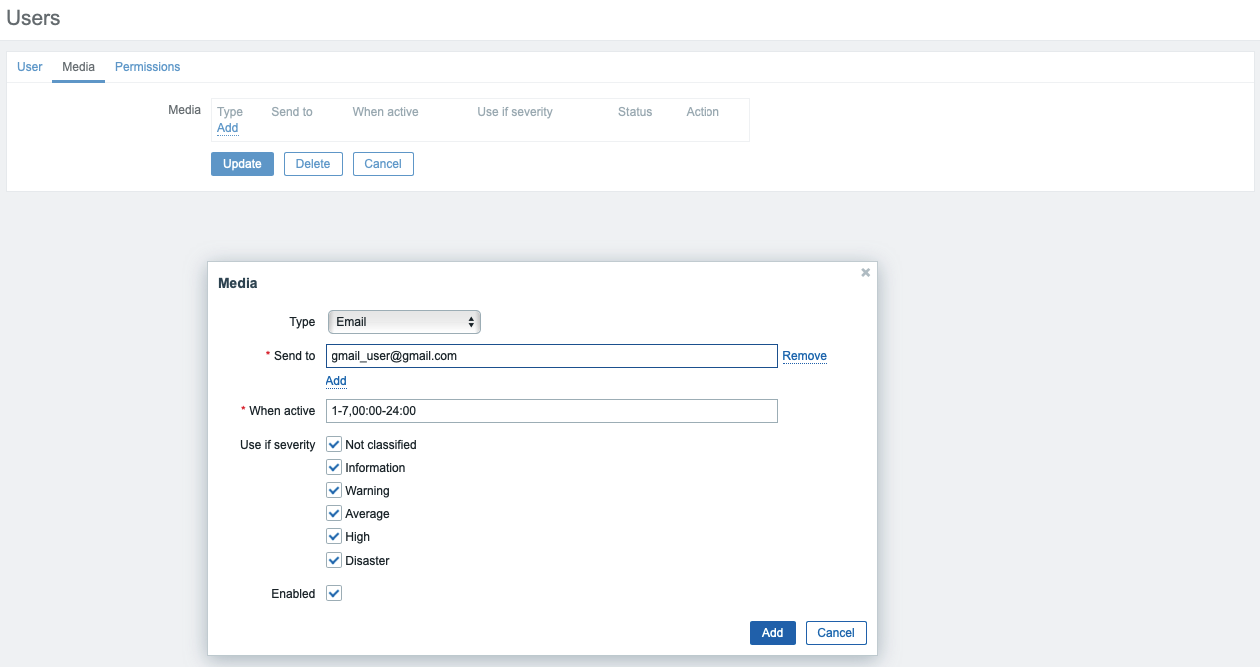Uncheck the Average severity checkbox
This screenshot has width=1260, height=667.
click(334, 513)
